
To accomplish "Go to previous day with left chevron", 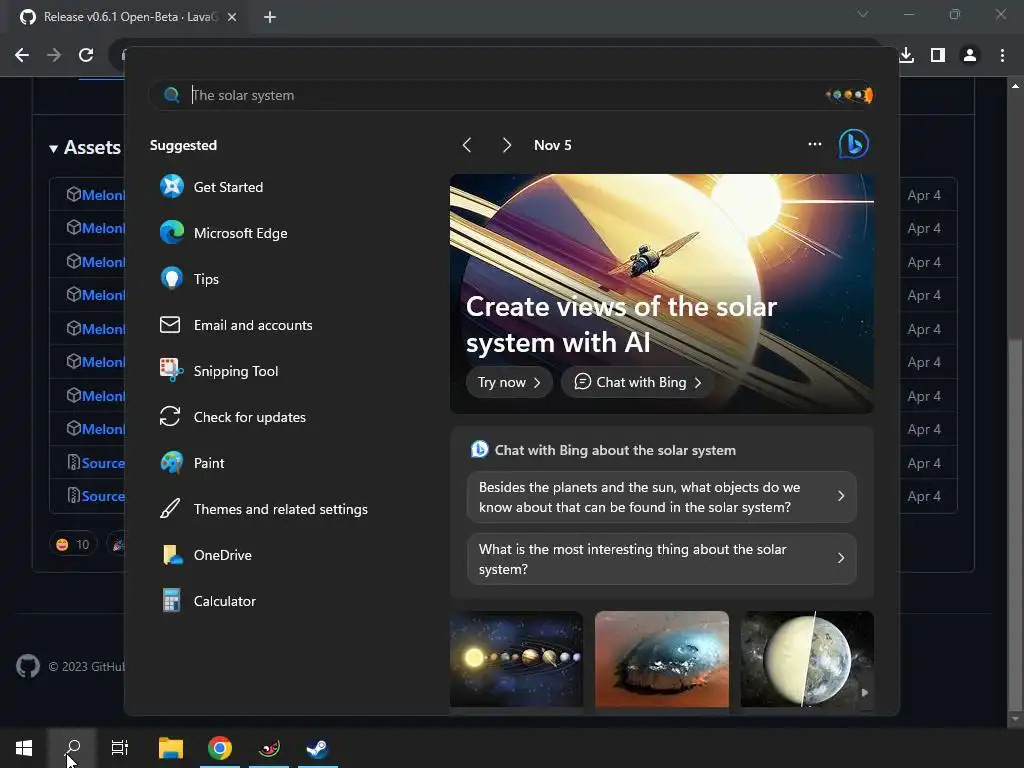I will tap(467, 145).
